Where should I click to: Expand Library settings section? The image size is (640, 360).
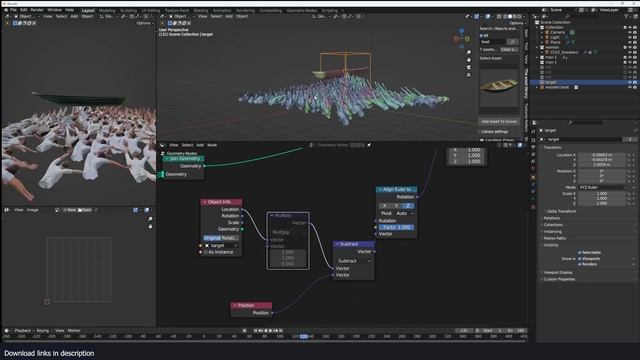pos(494,132)
